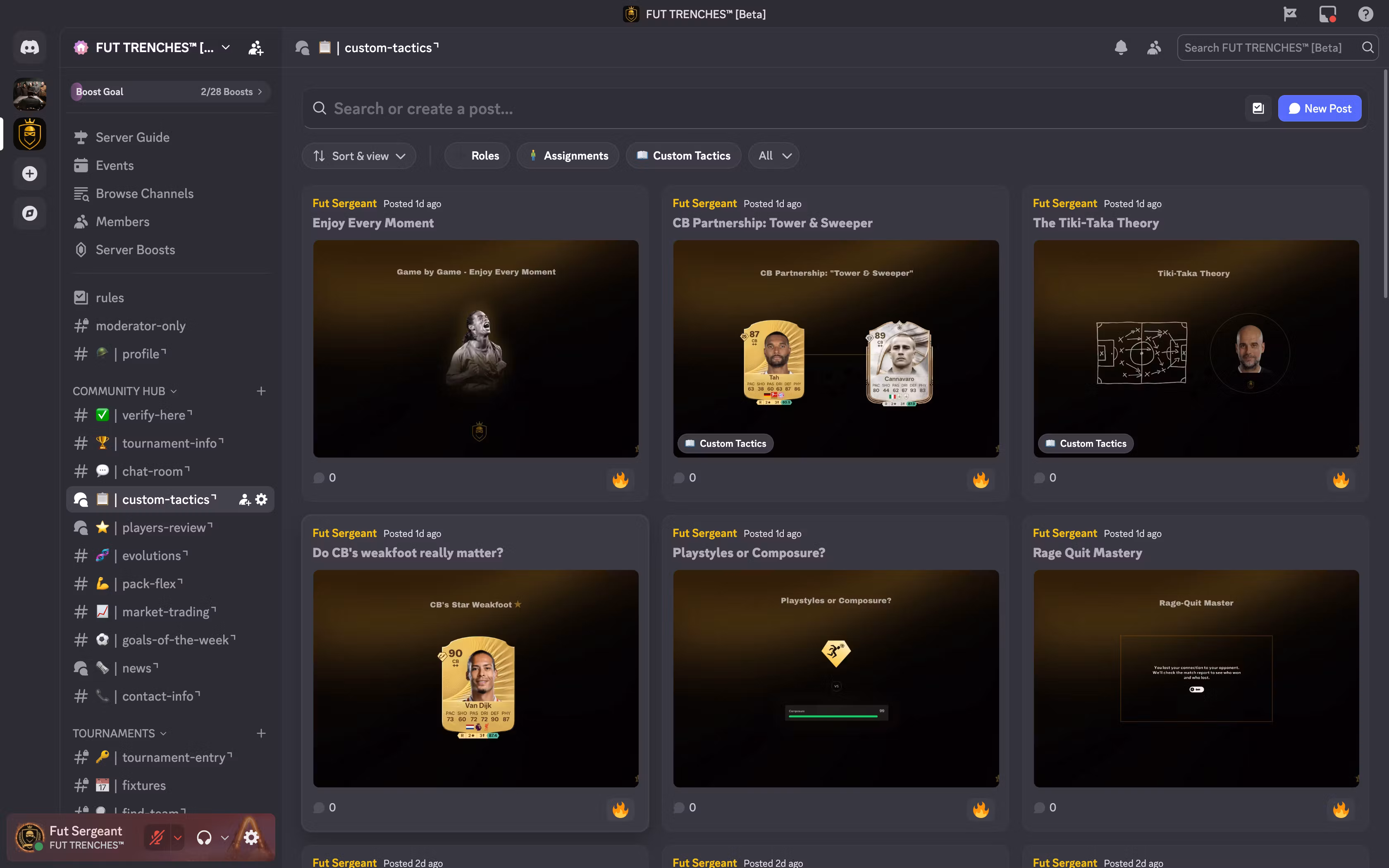Collapse the TOURNAMENTS category
1389x868 pixels.
119,733
